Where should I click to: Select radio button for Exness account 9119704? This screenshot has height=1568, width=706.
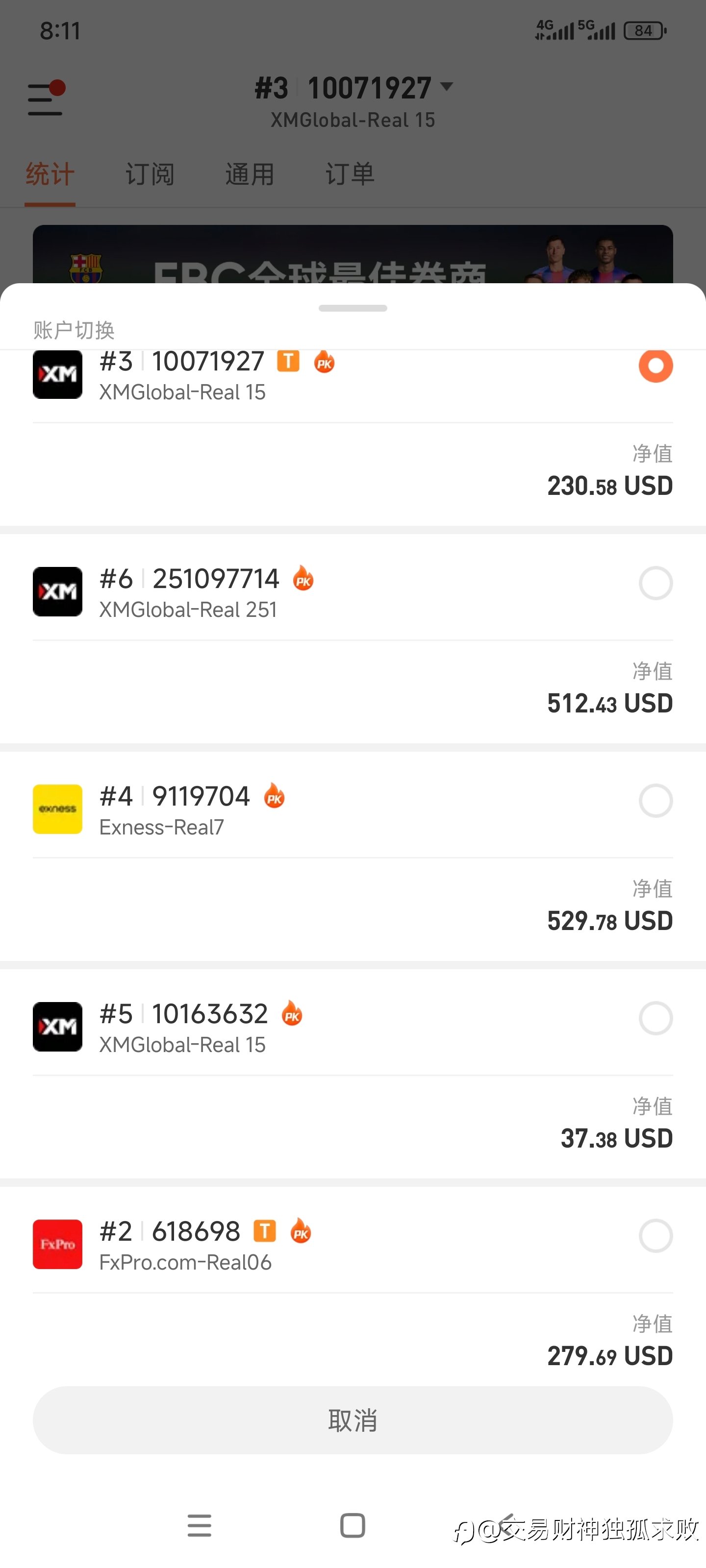tap(656, 801)
